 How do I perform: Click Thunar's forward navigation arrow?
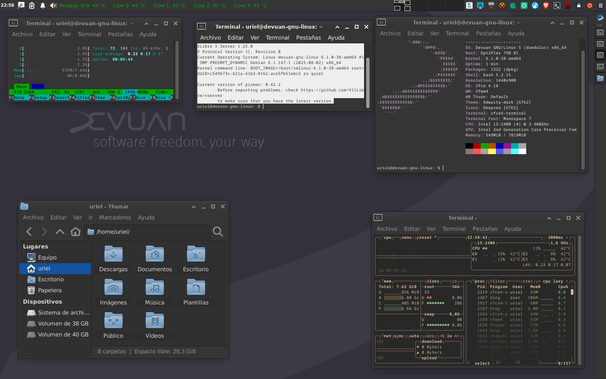44,231
